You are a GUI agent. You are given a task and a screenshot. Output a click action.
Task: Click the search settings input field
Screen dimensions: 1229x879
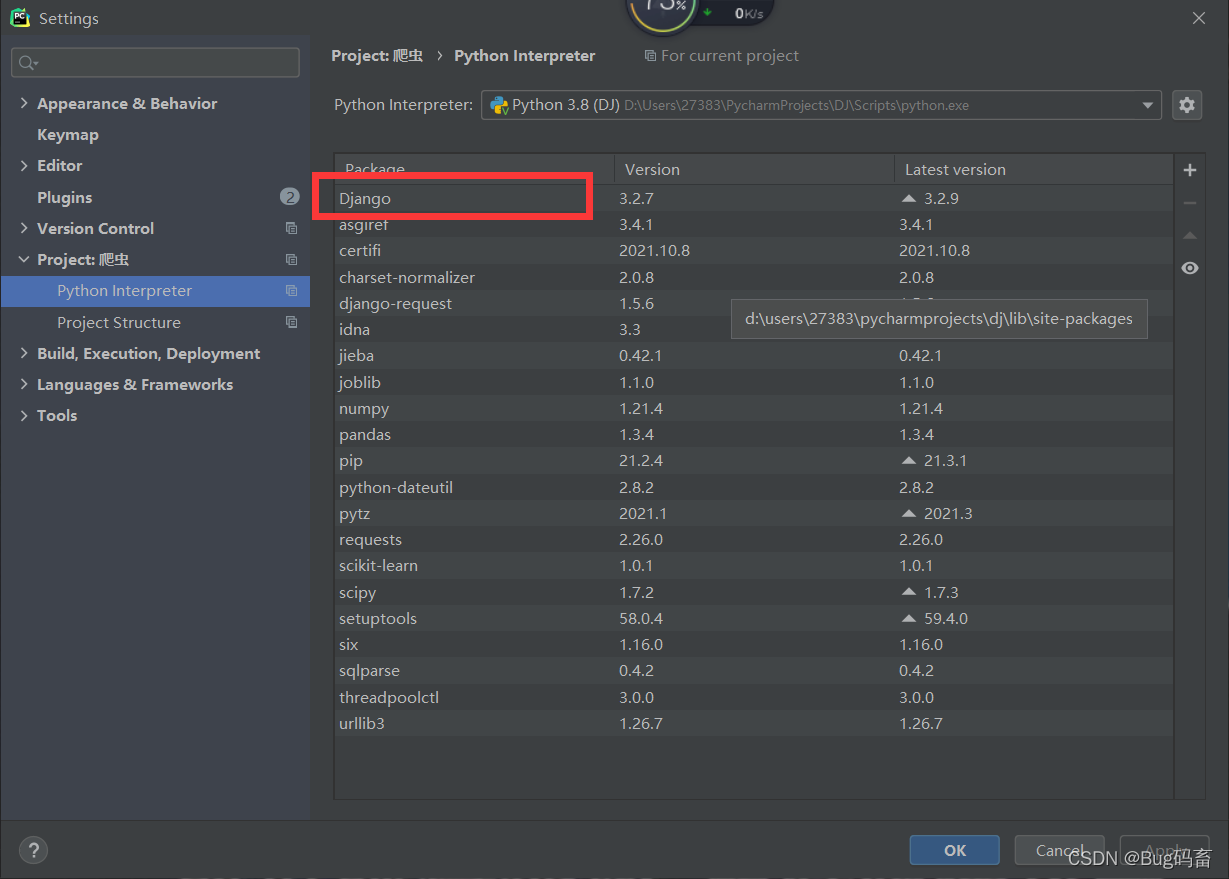coord(155,62)
